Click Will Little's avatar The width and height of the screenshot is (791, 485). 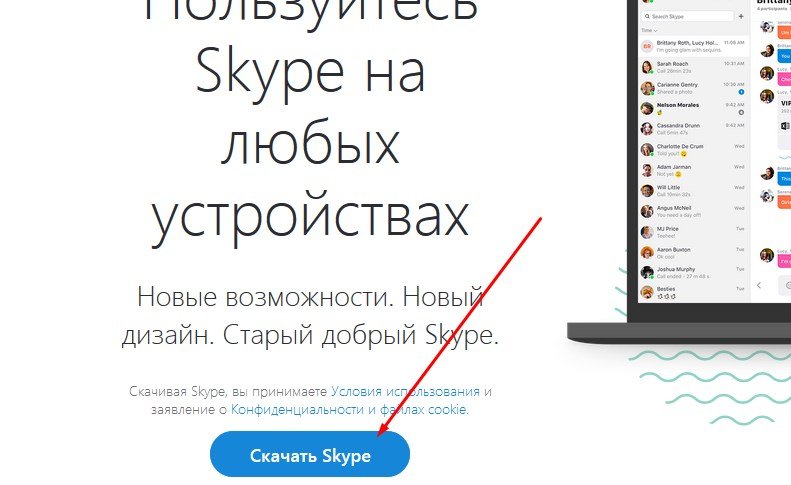(647, 191)
